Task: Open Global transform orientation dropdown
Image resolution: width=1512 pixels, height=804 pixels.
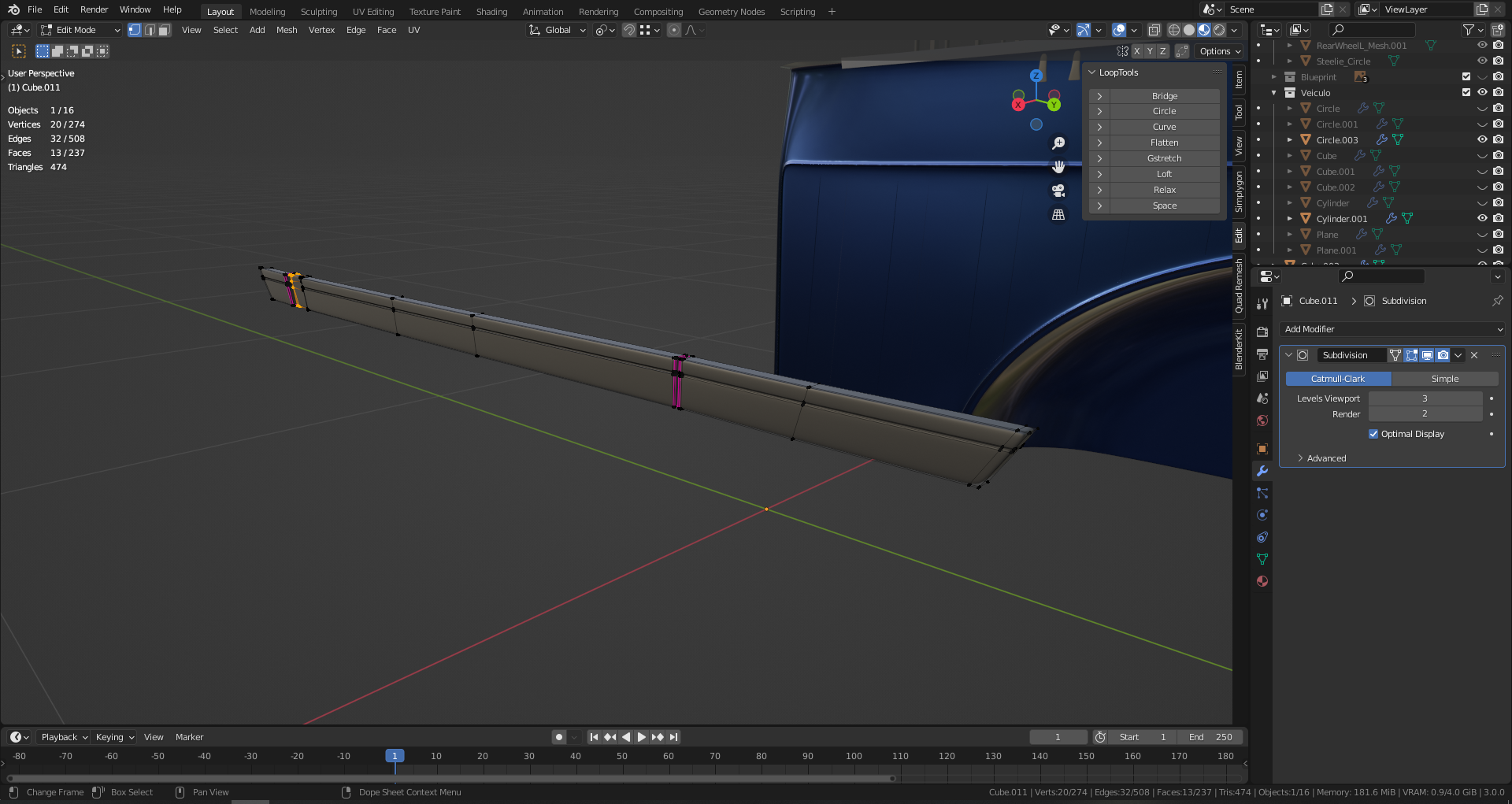Action: point(558,30)
